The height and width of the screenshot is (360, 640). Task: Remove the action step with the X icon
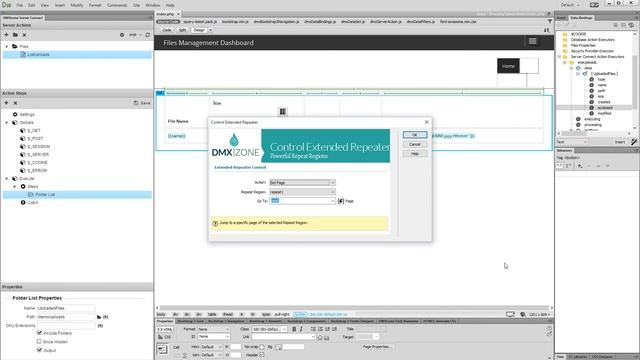pos(15,103)
